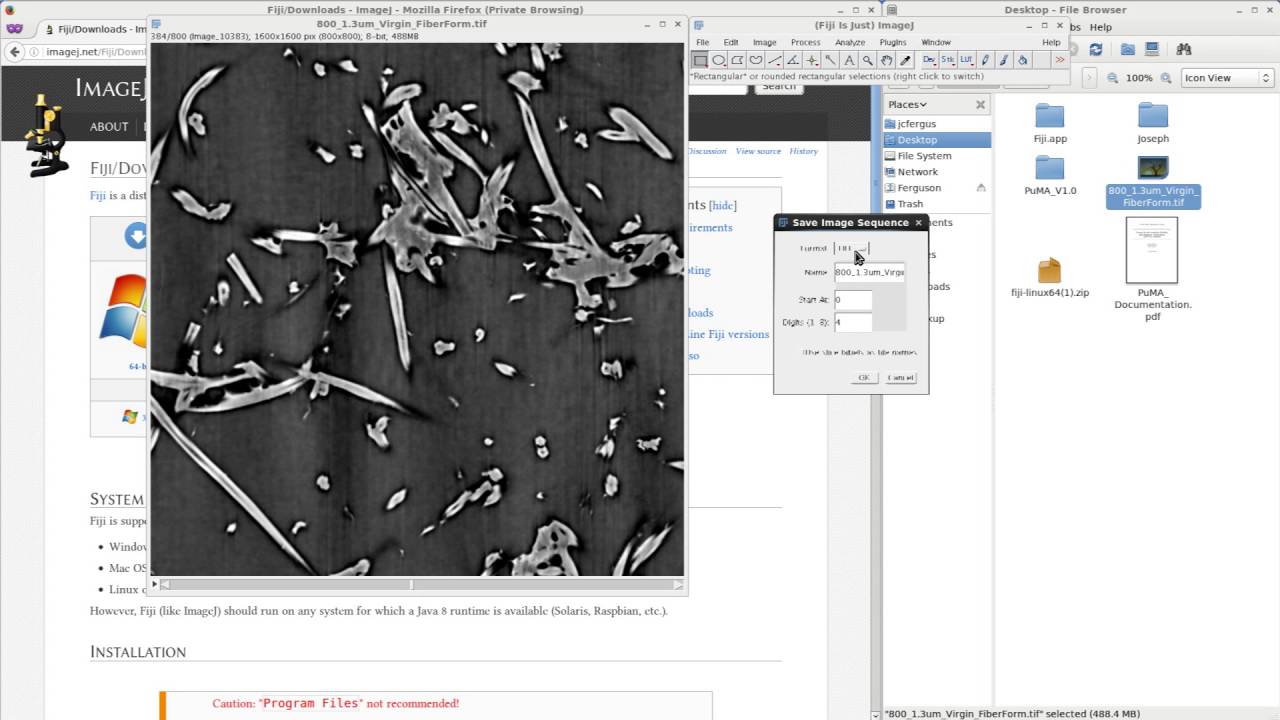Select the Magnifying glass tool
The image size is (1280, 720).
coord(867,60)
